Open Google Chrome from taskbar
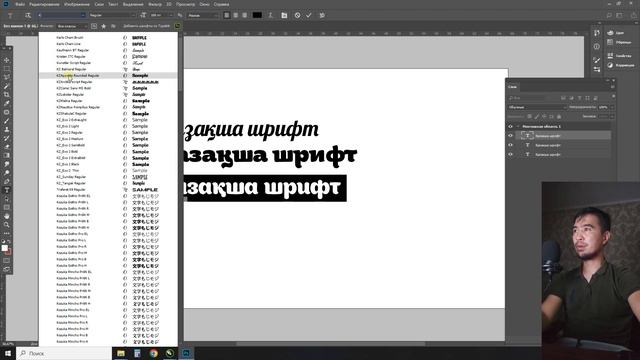 [x=153, y=353]
